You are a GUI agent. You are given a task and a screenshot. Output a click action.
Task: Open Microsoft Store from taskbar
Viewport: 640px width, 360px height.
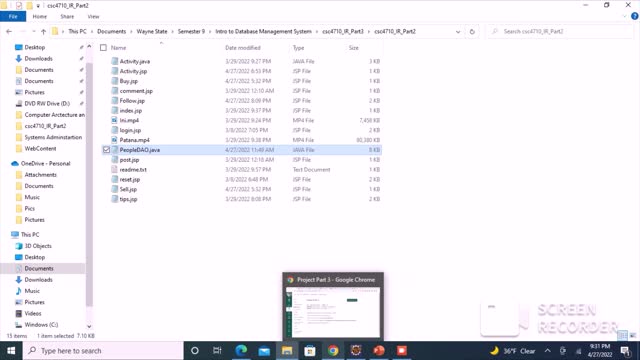pos(310,351)
